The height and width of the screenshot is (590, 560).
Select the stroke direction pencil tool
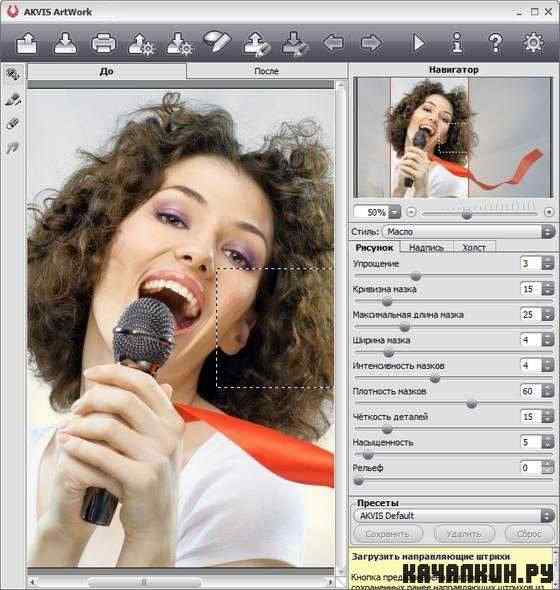click(x=14, y=99)
